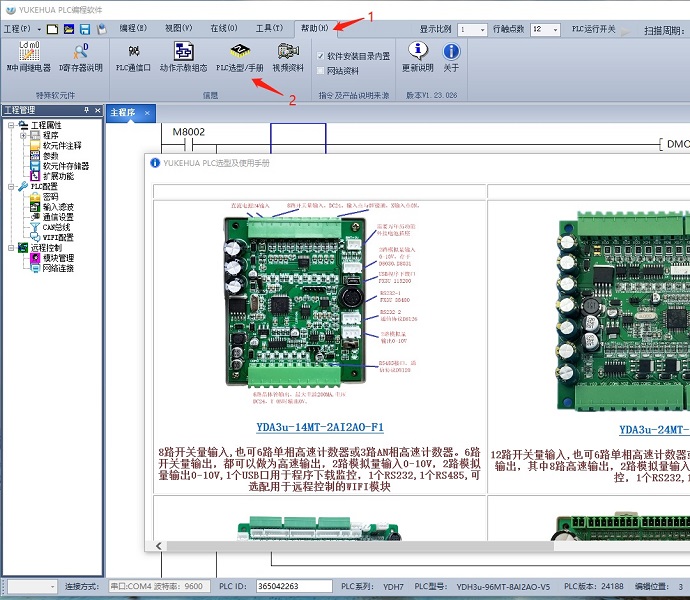Open 更新说明 update notes
Viewport: 690px width, 600px height.
418,56
